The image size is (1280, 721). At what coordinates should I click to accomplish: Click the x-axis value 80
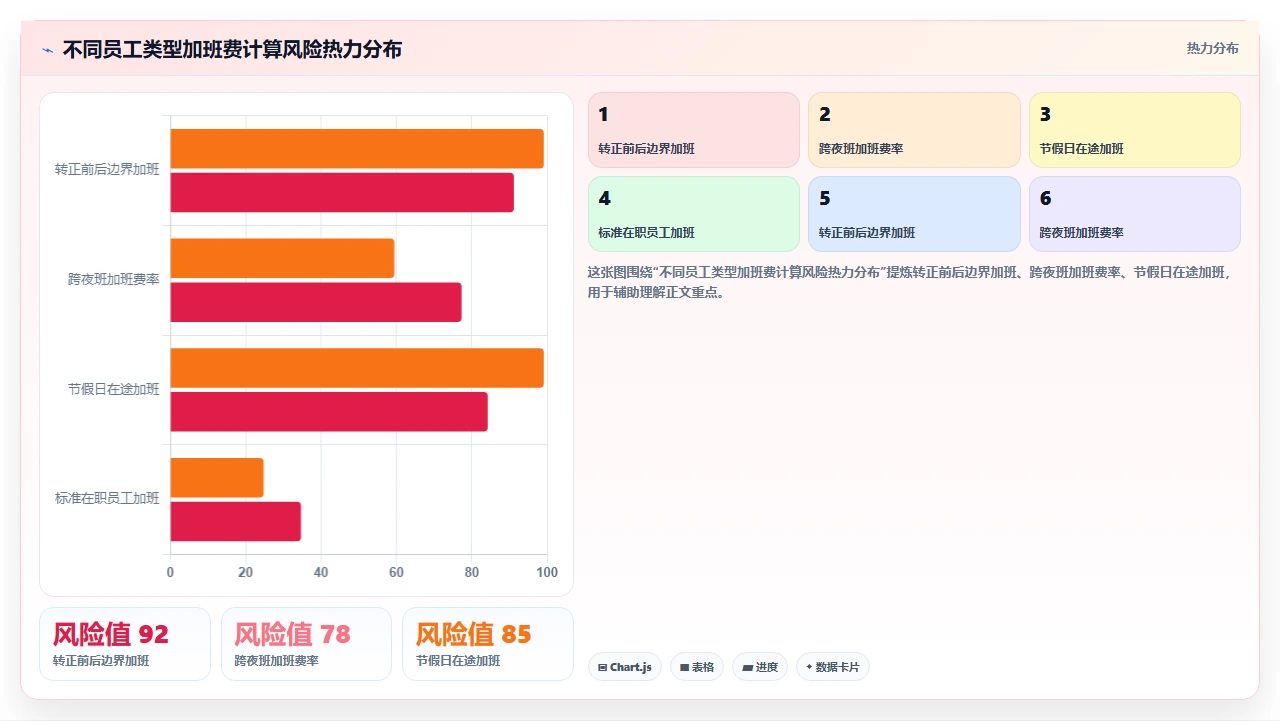tap(472, 573)
